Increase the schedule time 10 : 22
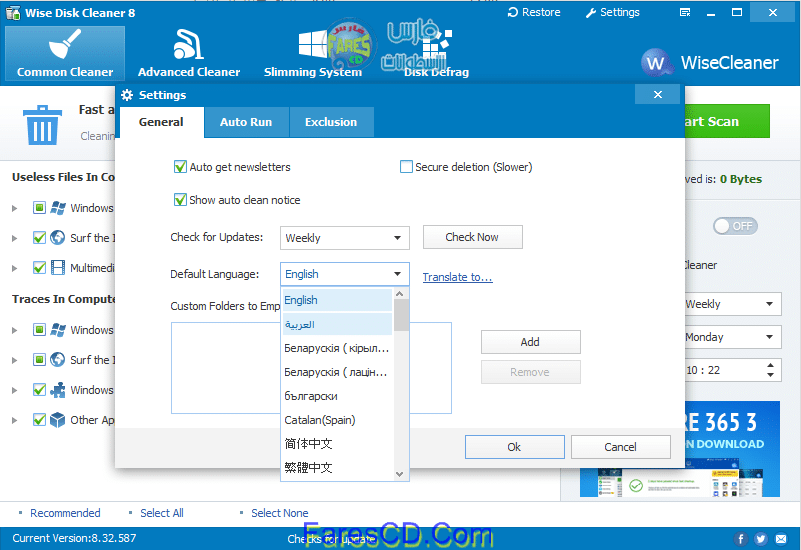Viewport: 801px width, 550px height. point(770,365)
